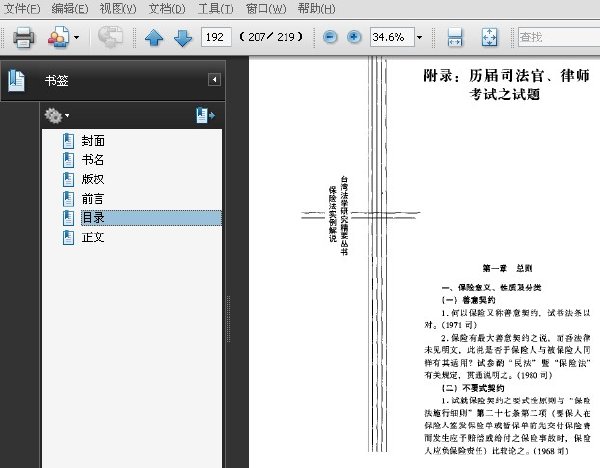The image size is (600, 468).
Task: Open the 工具(T) menu
Action: tap(215, 8)
